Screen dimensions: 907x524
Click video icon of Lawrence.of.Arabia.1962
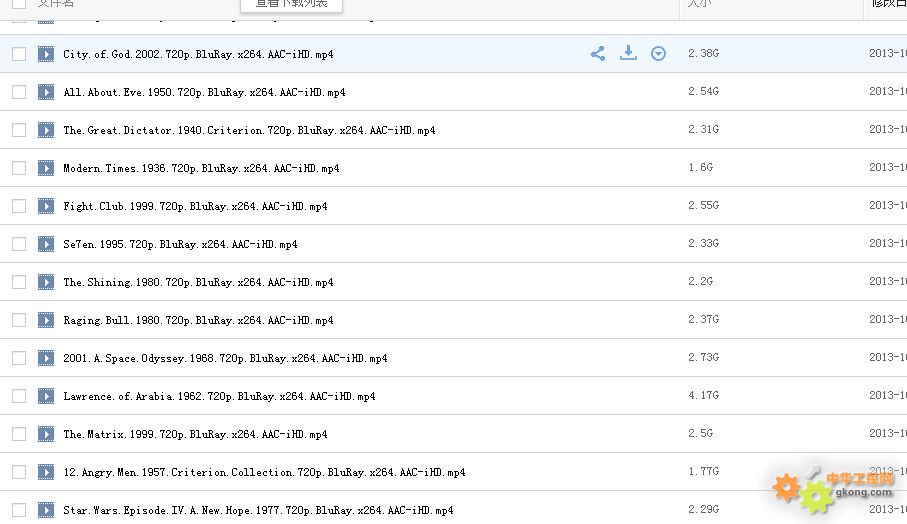click(46, 396)
